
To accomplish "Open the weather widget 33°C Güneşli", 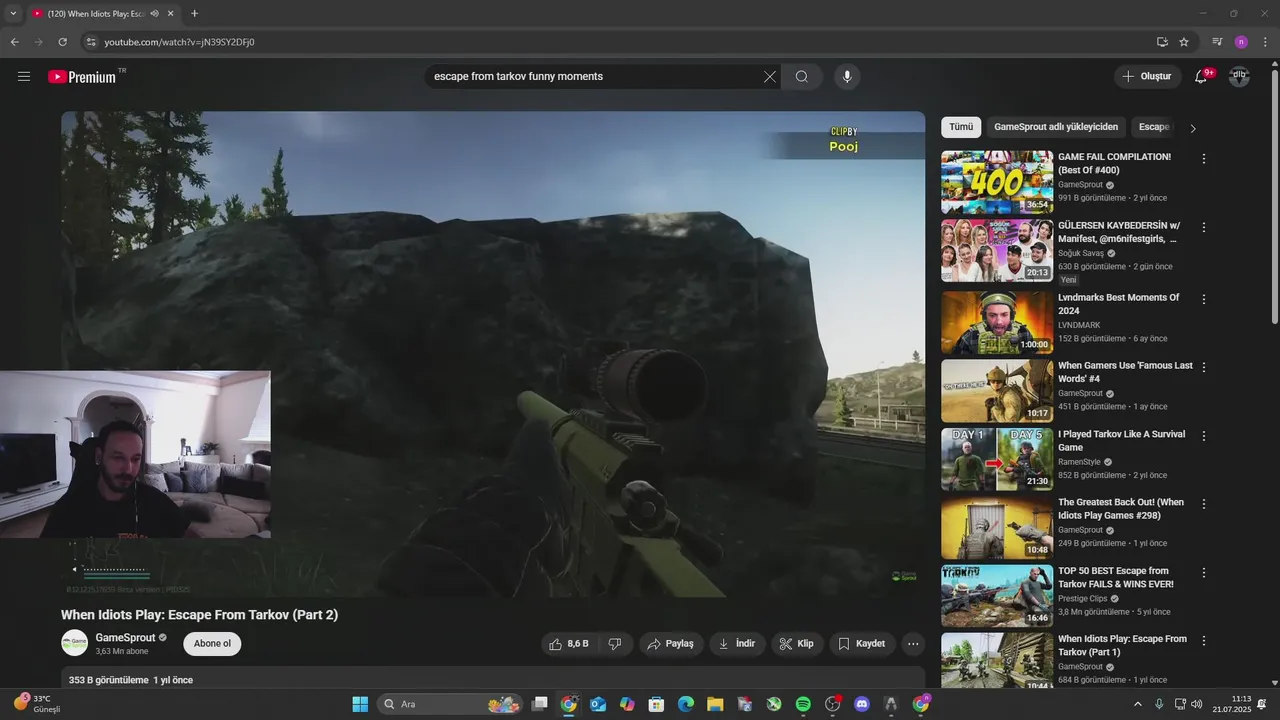I will click(x=37, y=704).
